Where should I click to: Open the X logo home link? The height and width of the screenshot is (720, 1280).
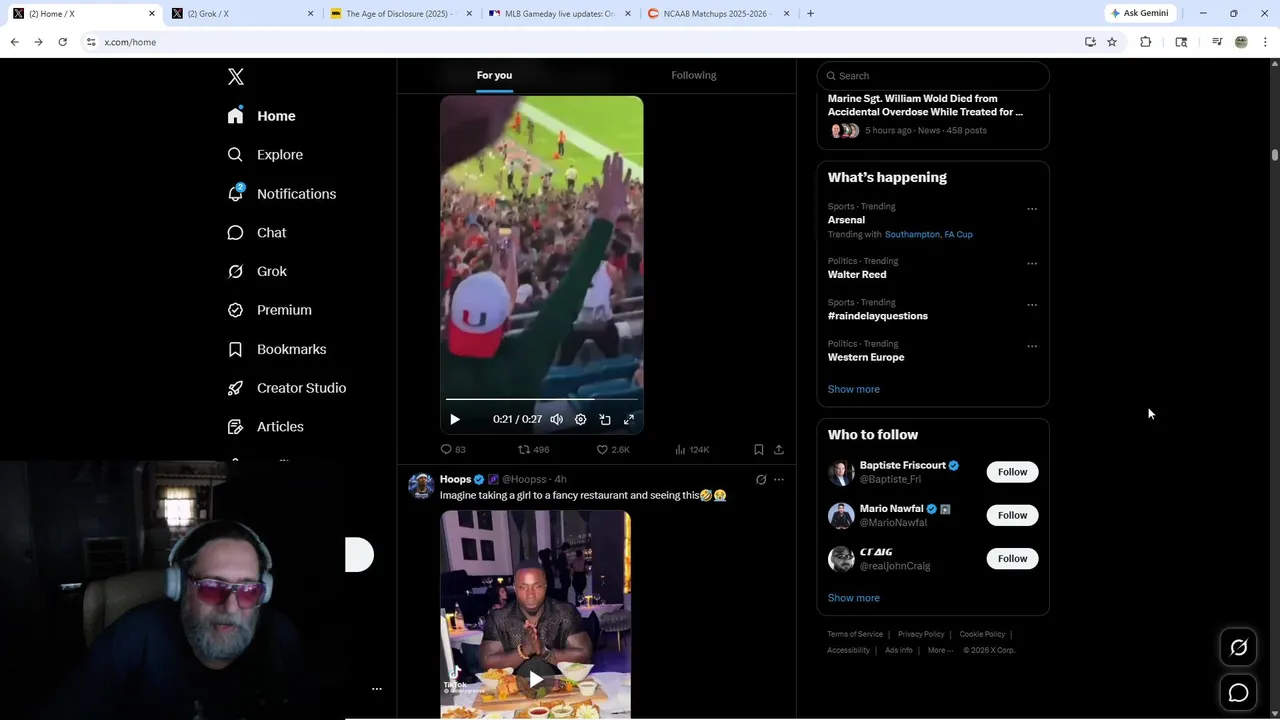[x=236, y=77]
